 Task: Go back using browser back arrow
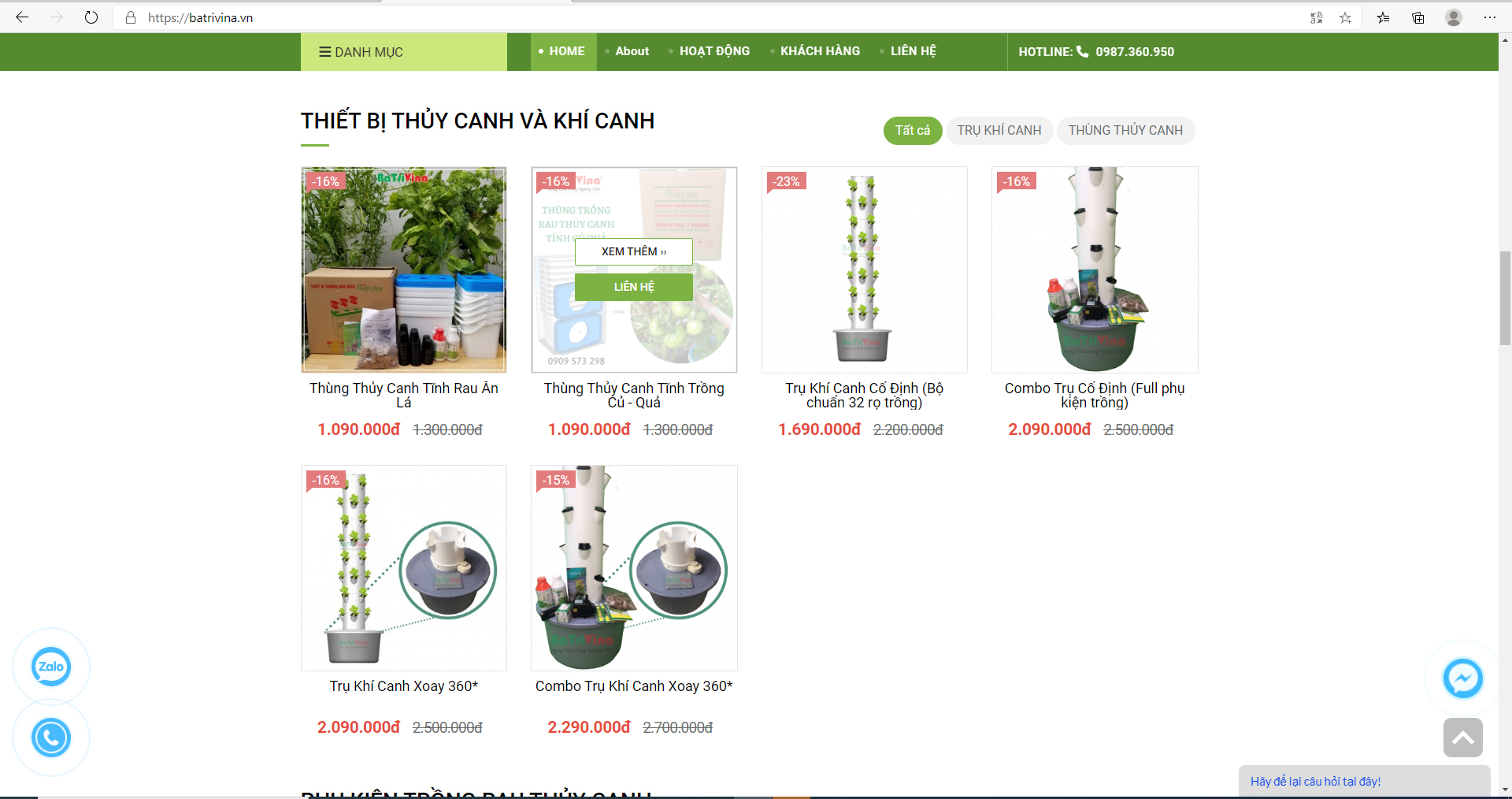pyautogui.click(x=22, y=17)
